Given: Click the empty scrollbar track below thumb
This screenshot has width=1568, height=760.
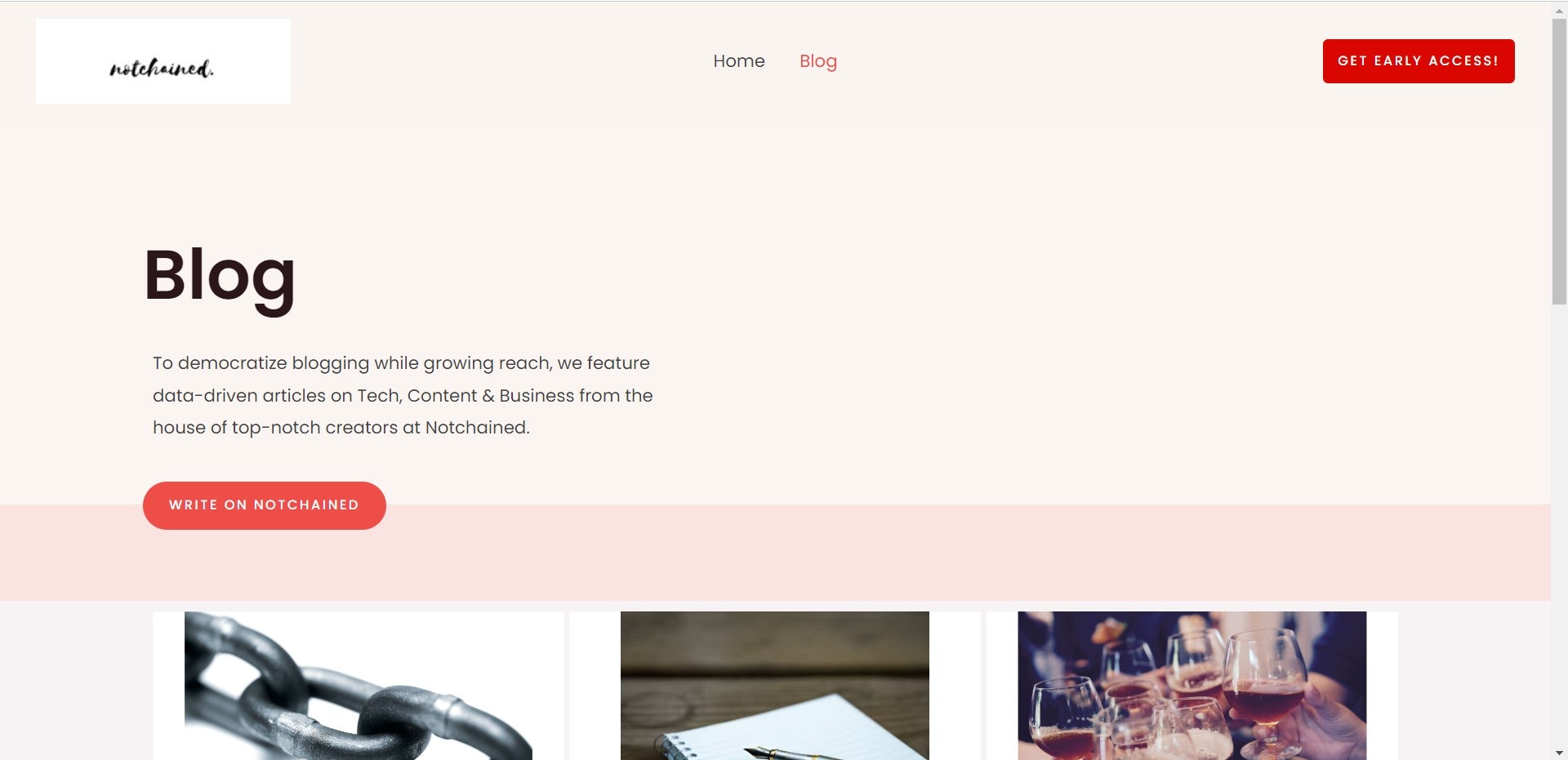Looking at the screenshot, I should [1559, 522].
